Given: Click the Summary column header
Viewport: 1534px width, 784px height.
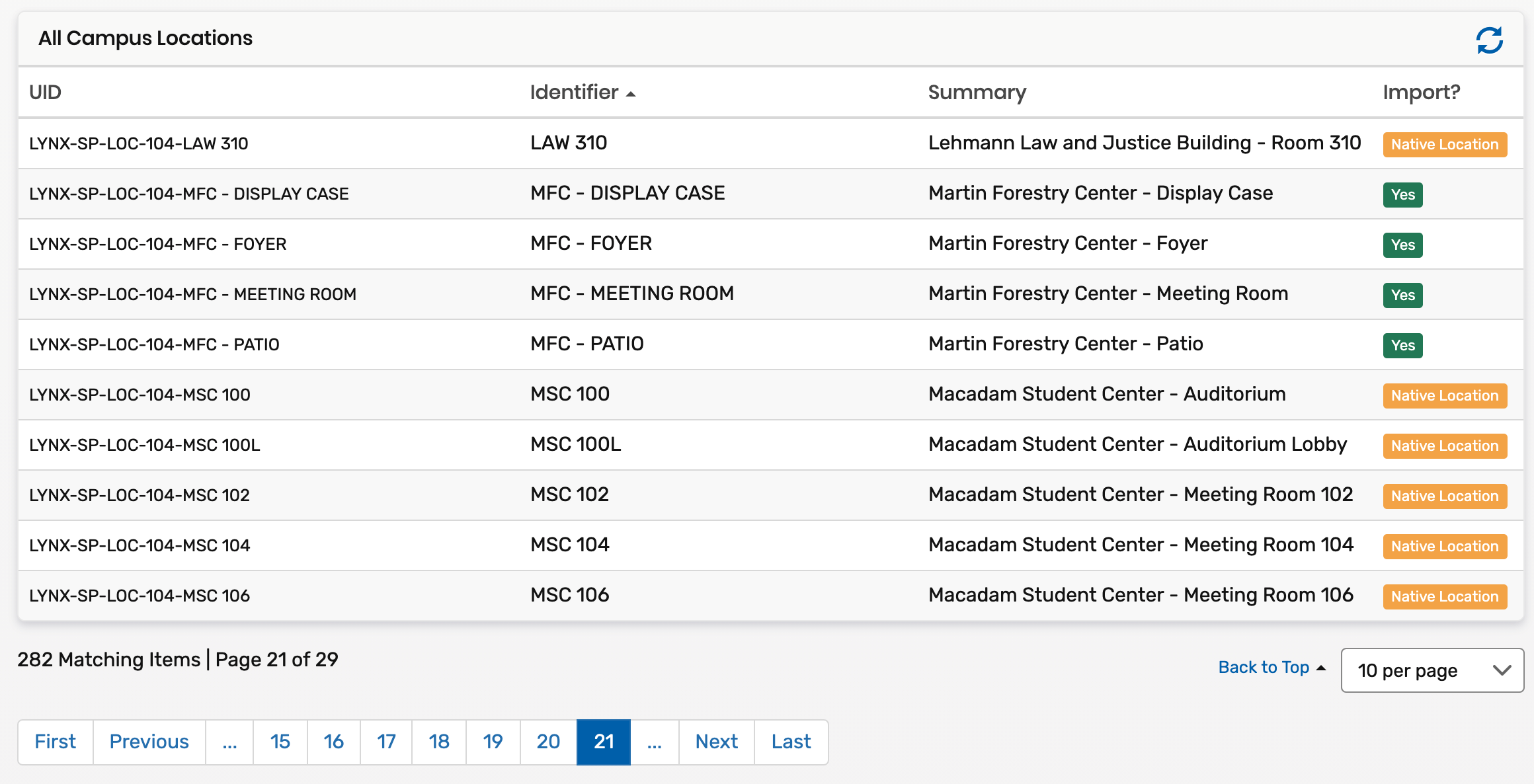Looking at the screenshot, I should point(977,93).
